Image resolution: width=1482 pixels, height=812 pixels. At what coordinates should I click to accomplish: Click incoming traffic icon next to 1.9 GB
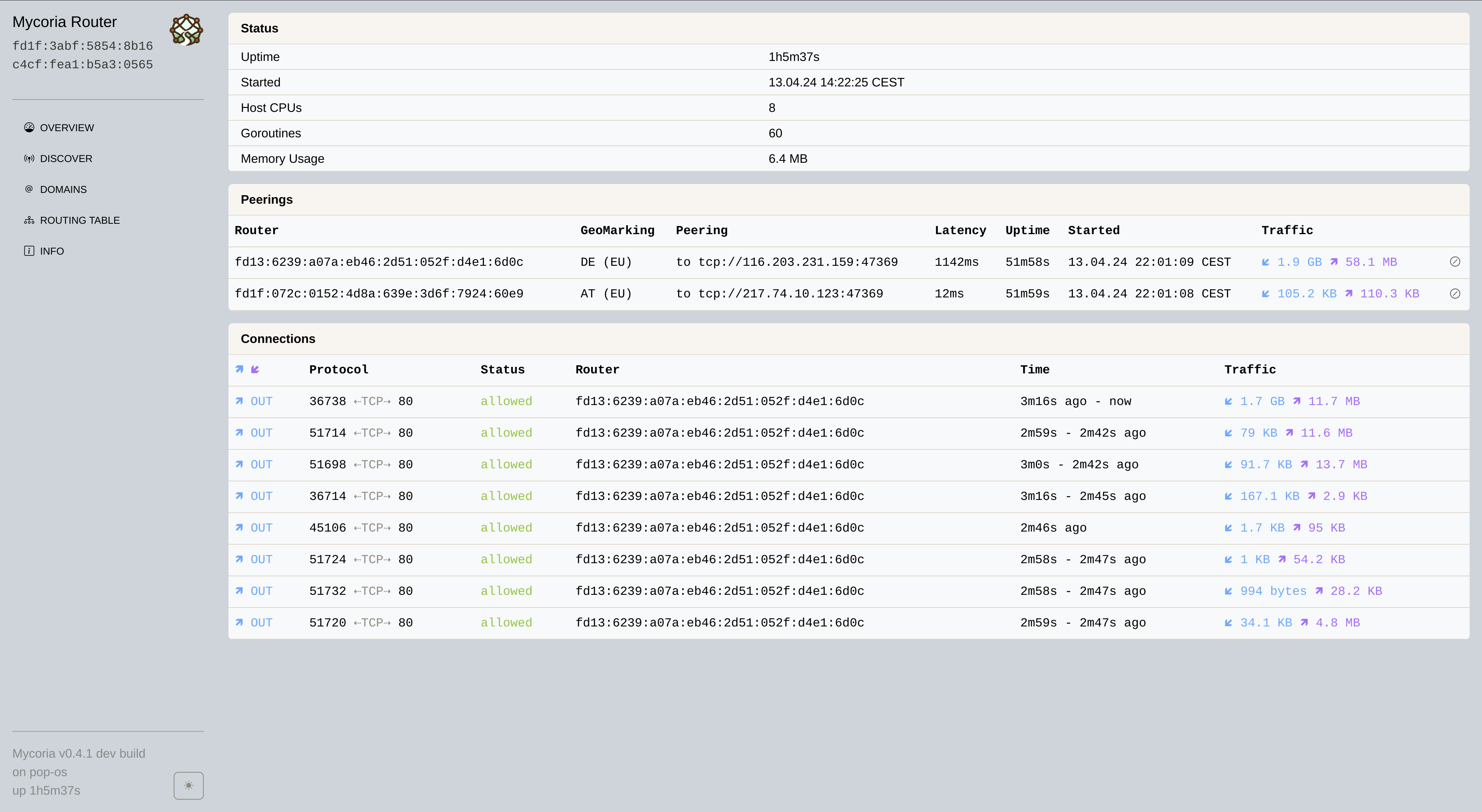tap(1266, 262)
